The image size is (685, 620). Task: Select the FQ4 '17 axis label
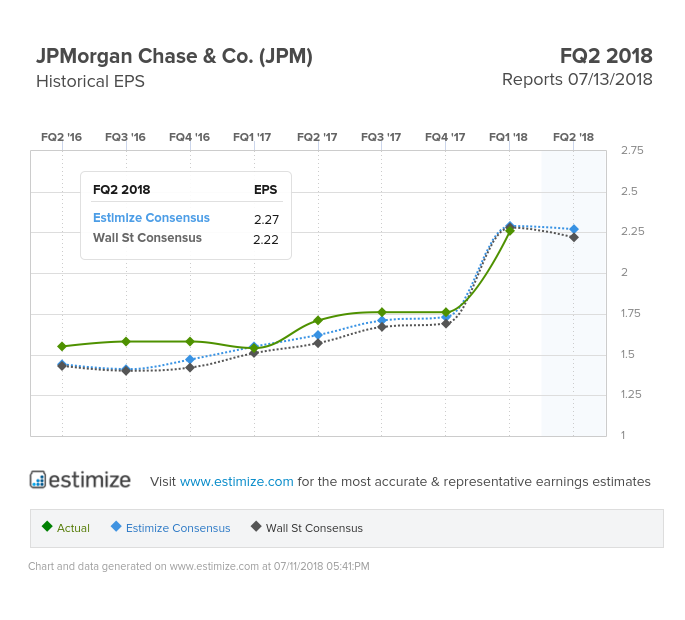445,137
